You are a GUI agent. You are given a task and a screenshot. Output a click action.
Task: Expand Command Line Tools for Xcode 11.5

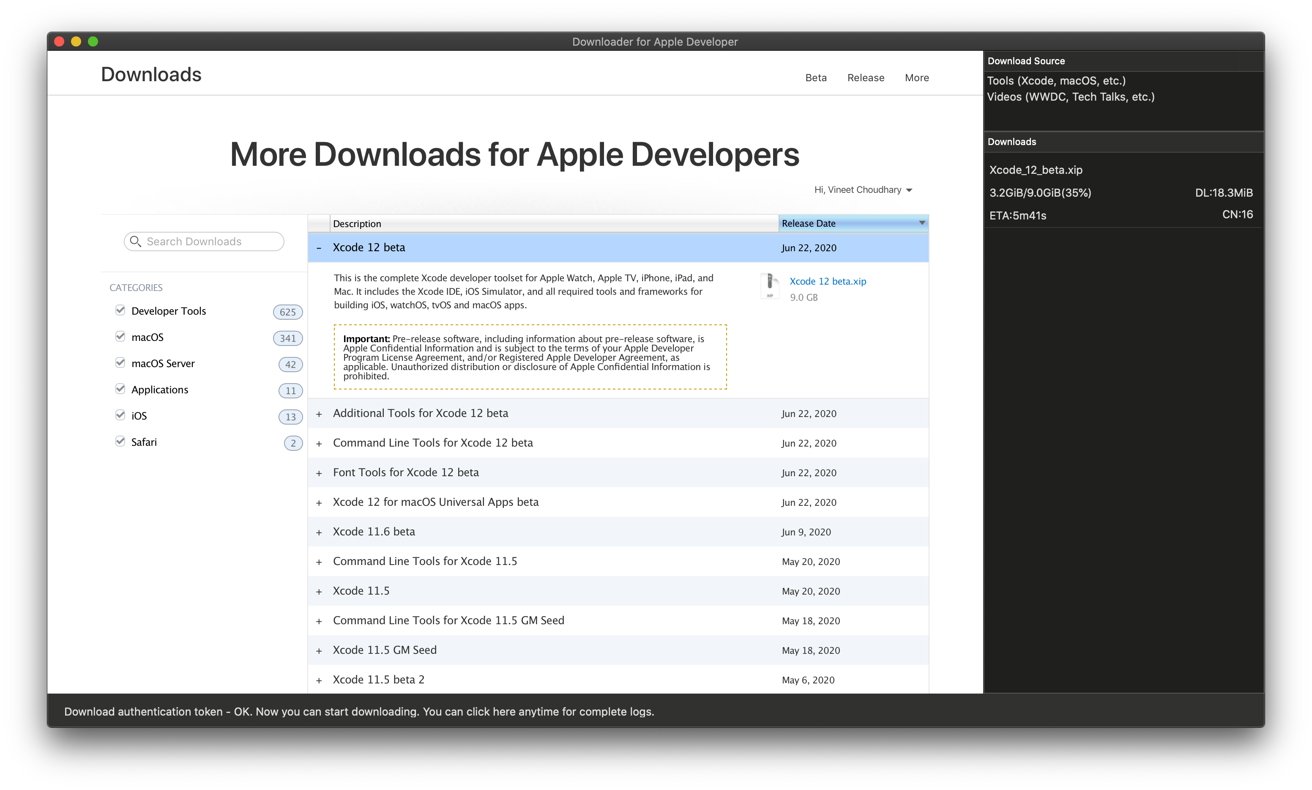point(319,562)
